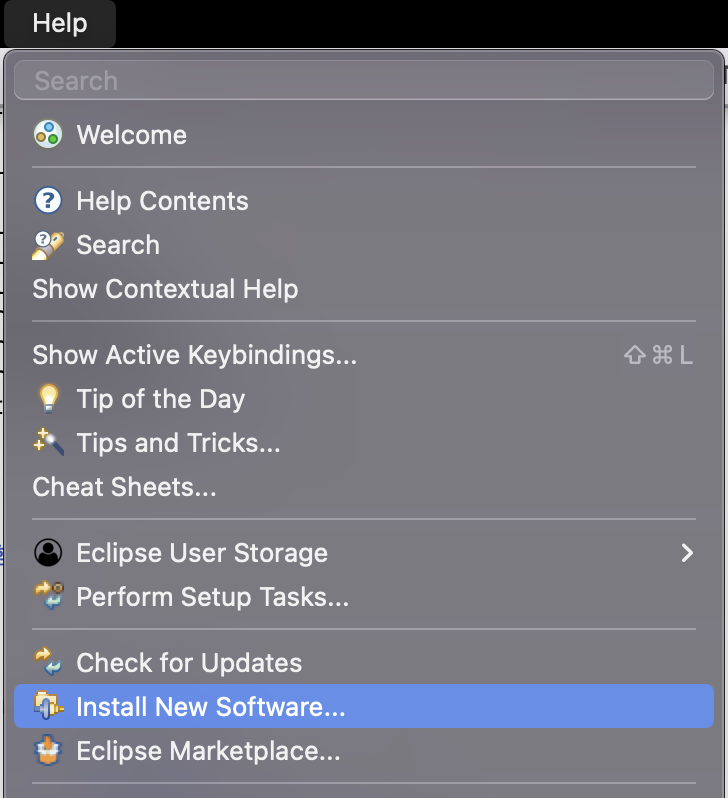The image size is (728, 798).
Task: Select Show Contextual Help
Action: [x=165, y=289]
